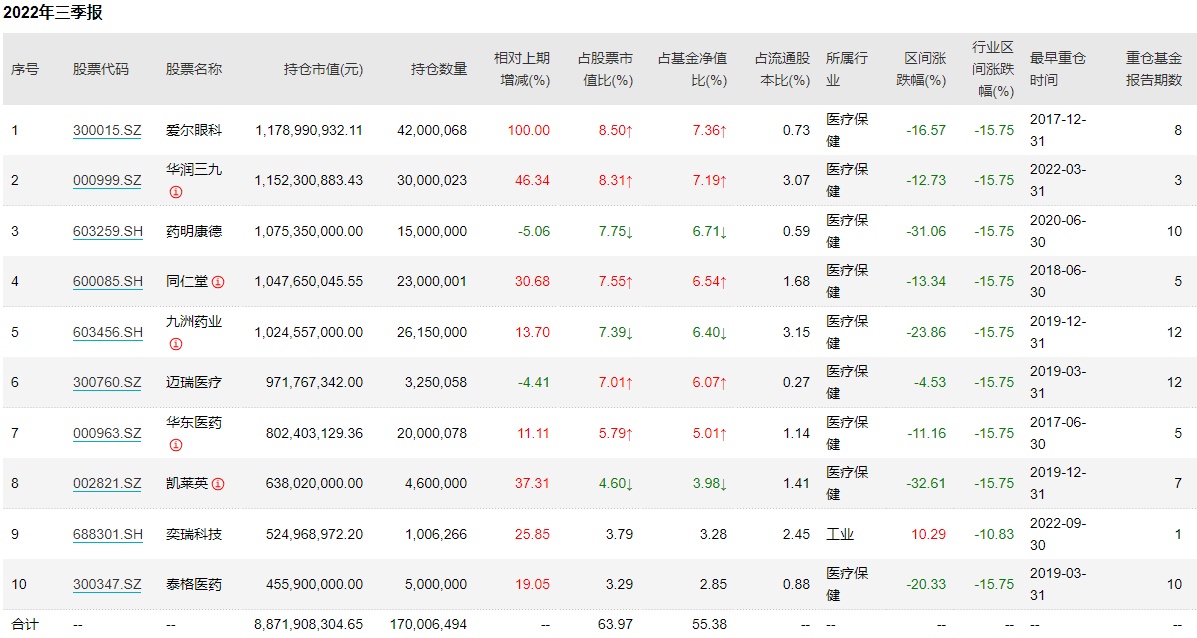This screenshot has width=1197, height=638.
Task: Select stock name 爱尔眼科
Action: pyautogui.click(x=194, y=130)
